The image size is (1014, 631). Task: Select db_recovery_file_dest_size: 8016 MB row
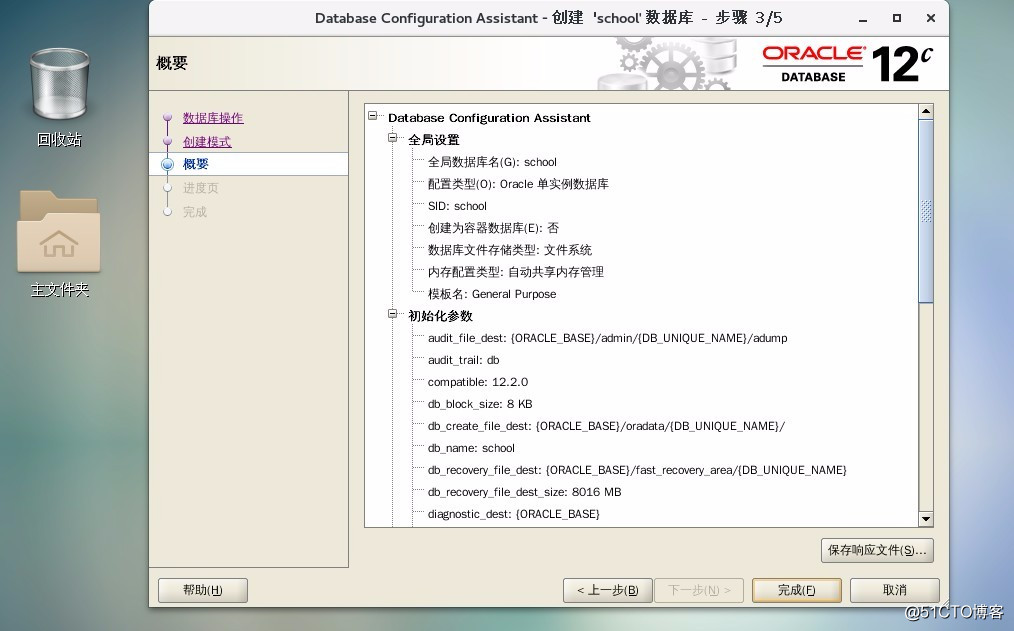coord(524,491)
